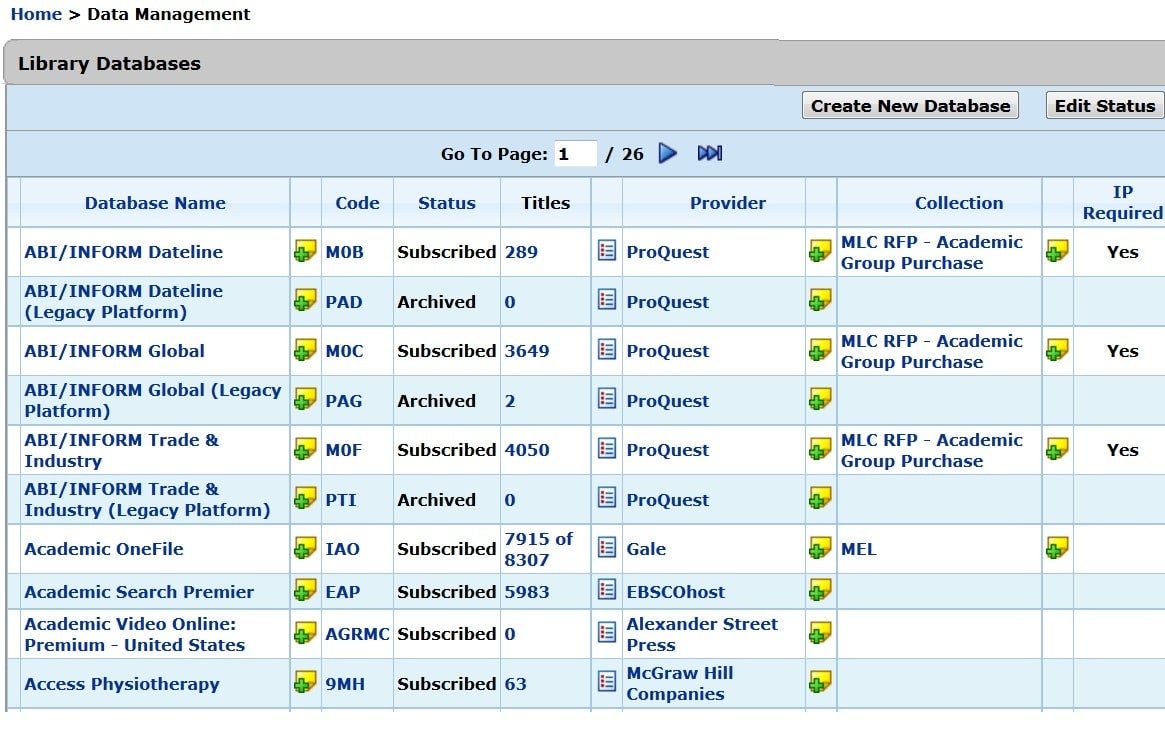Image resolution: width=1165 pixels, height=731 pixels.
Task: Open the McGraw Hill Companies provider link
Action: coord(679,683)
